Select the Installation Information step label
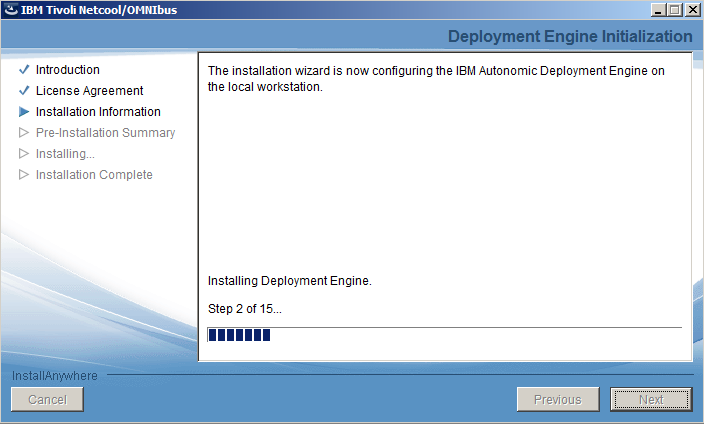 pos(98,112)
